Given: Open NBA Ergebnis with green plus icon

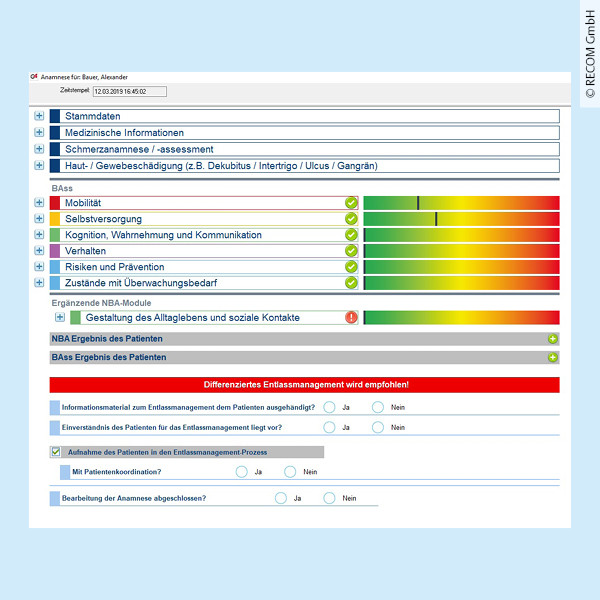Looking at the screenshot, I should tap(553, 339).
